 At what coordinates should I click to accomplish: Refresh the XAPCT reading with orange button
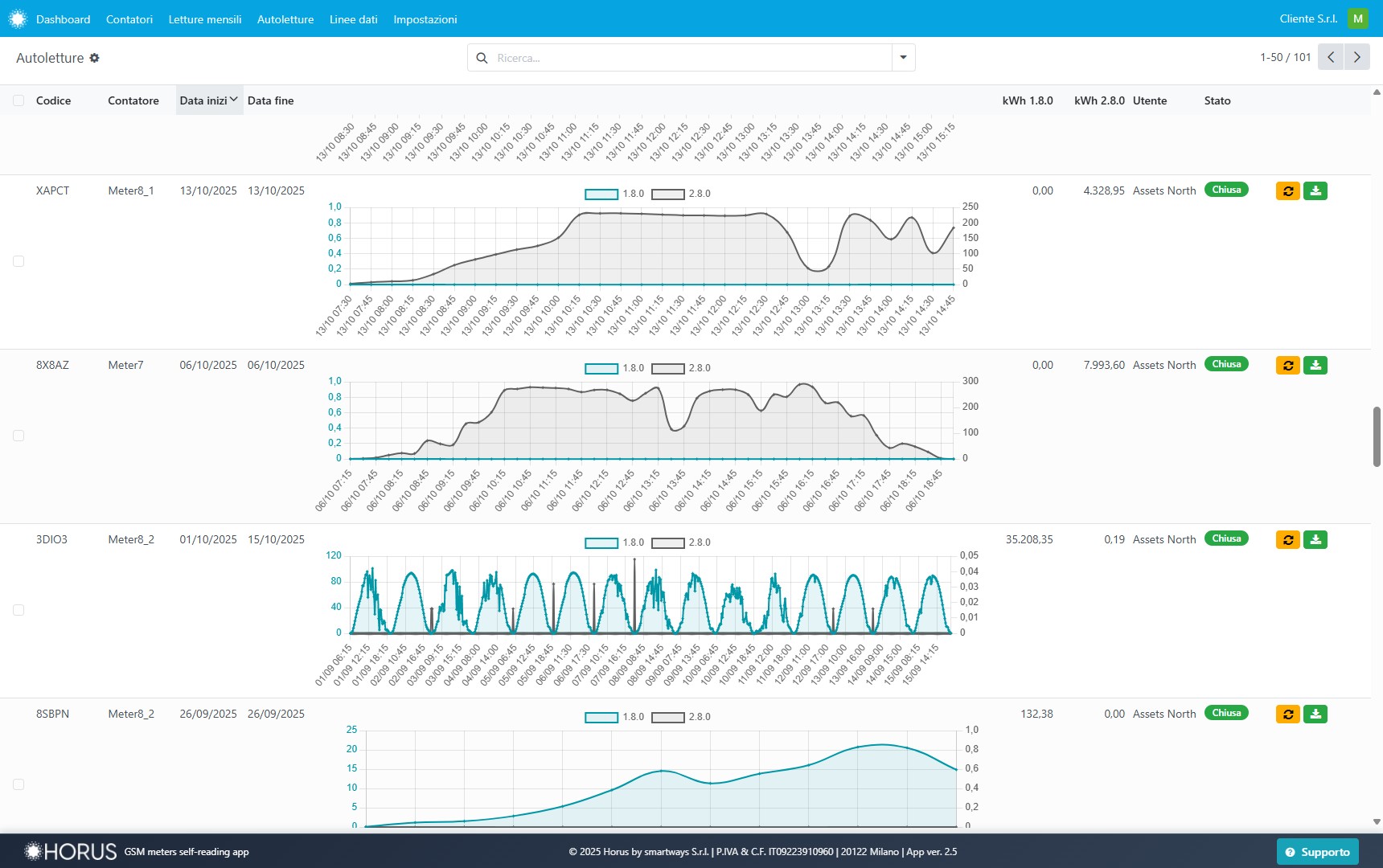(1287, 191)
